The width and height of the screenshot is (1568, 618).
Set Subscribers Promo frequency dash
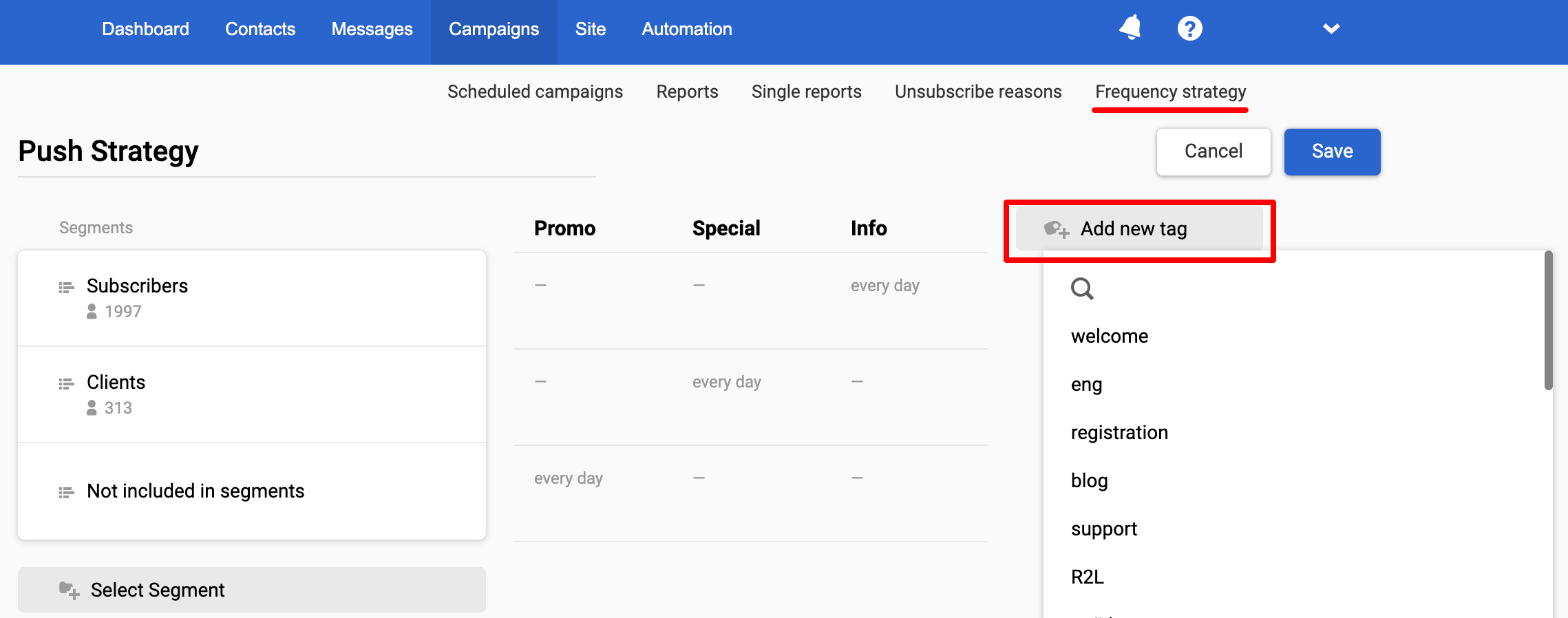pos(540,285)
